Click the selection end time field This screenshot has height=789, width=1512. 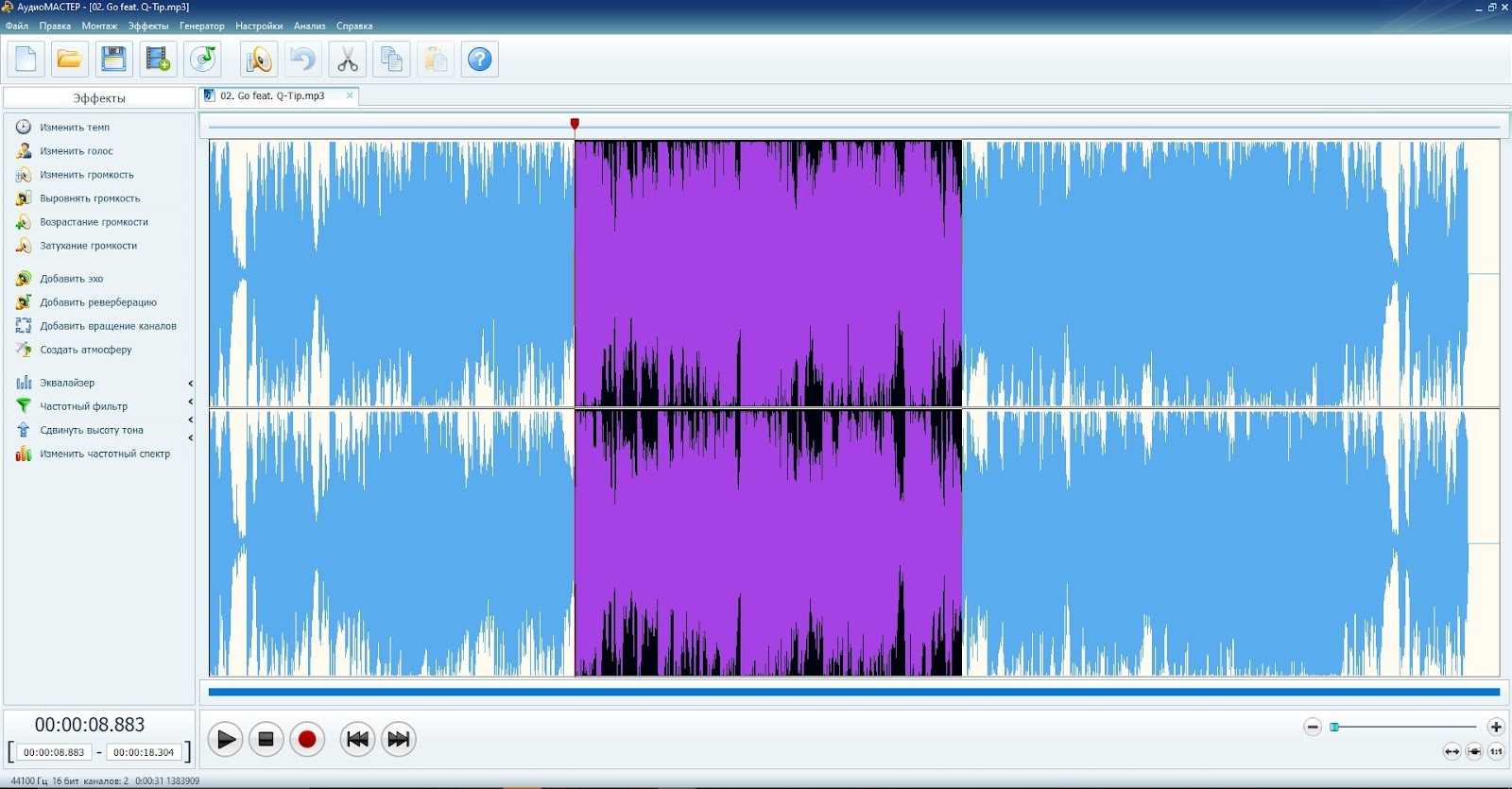[144, 752]
